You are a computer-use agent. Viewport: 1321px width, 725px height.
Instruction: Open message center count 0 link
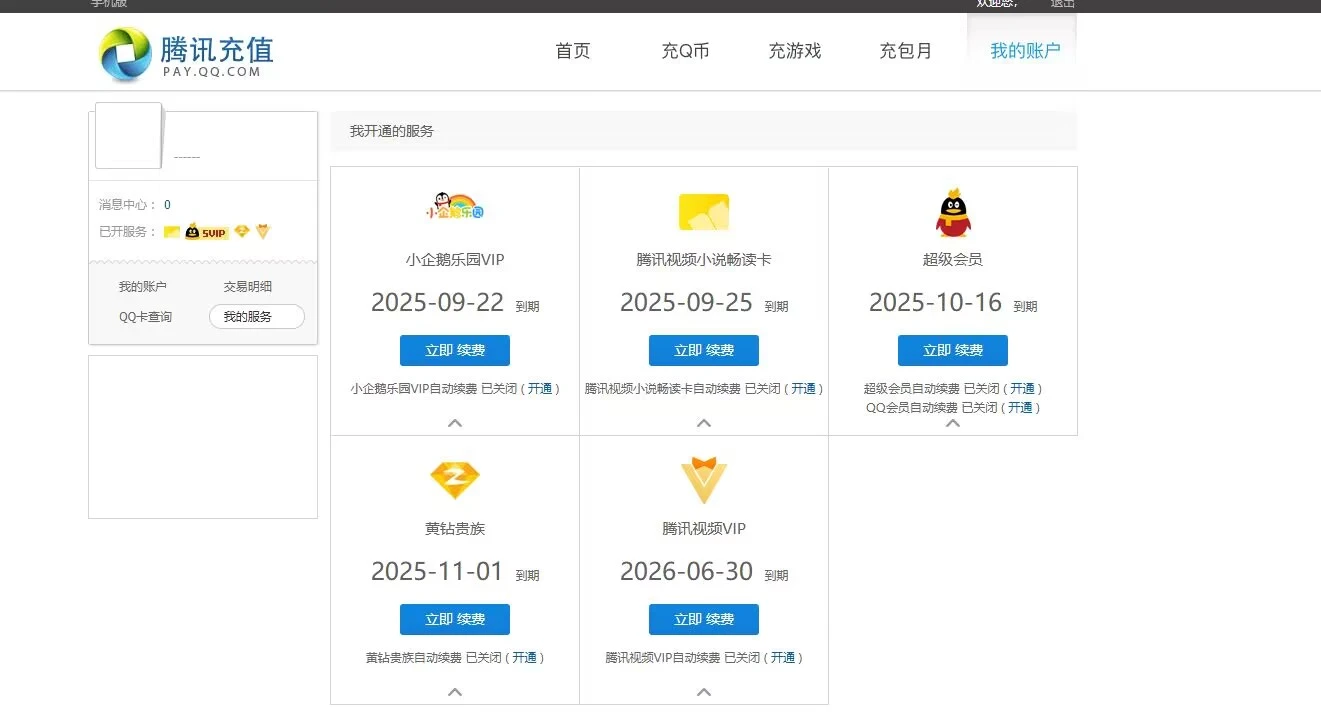tap(167, 205)
